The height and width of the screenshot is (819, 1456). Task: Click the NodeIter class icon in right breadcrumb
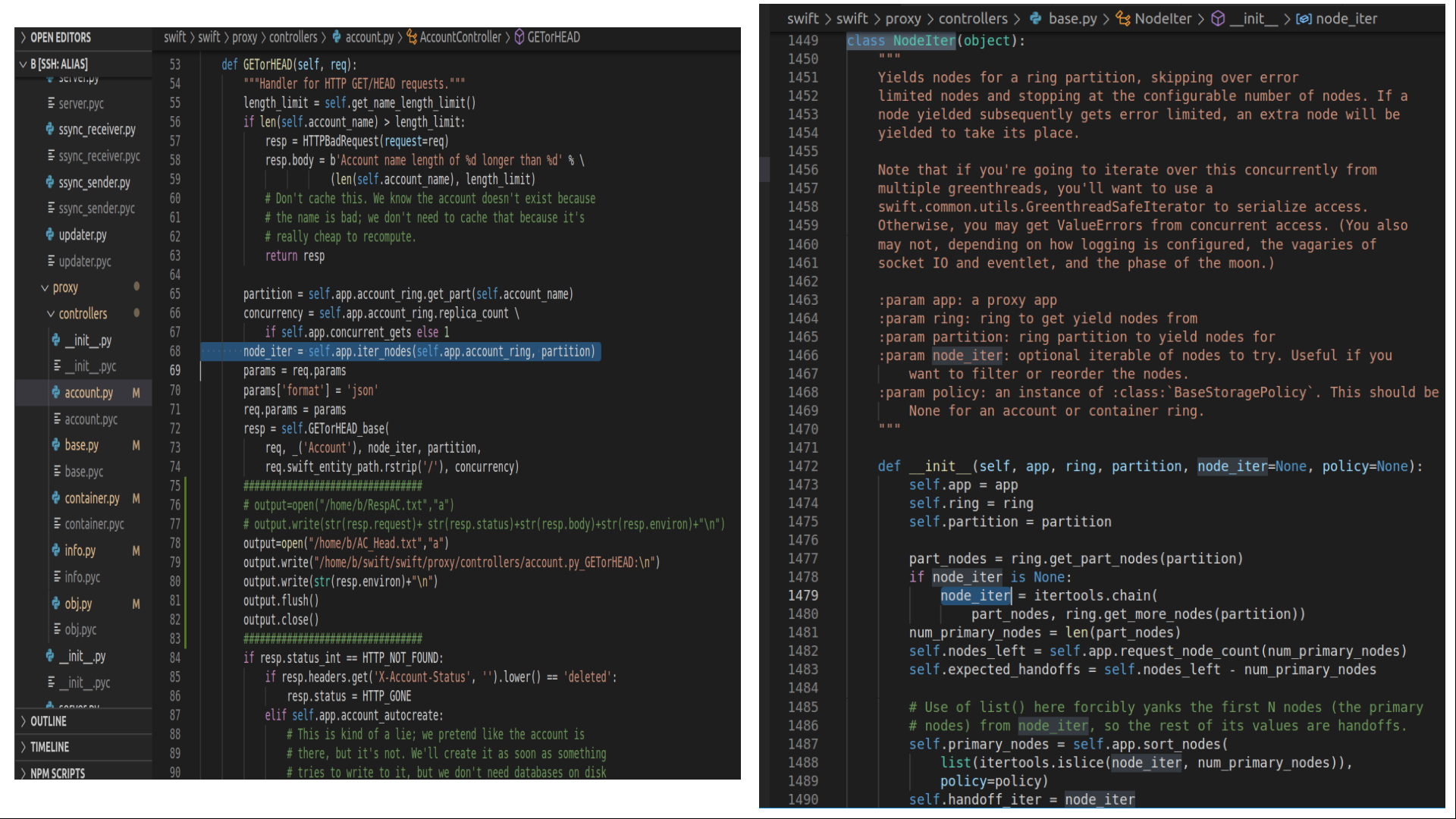pos(1123,19)
